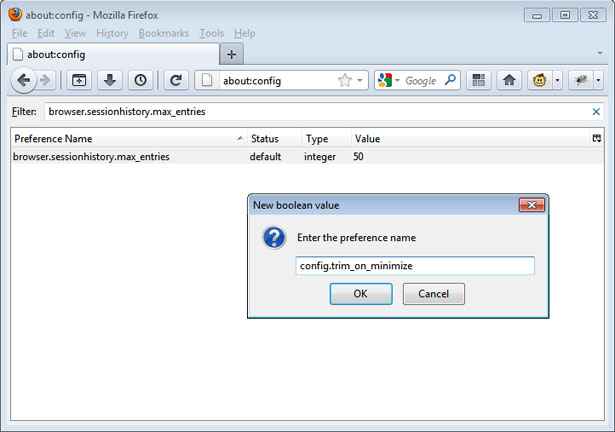Viewport: 615px width, 432px height.
Task: Confirm the dialog with OK
Action: (360, 294)
